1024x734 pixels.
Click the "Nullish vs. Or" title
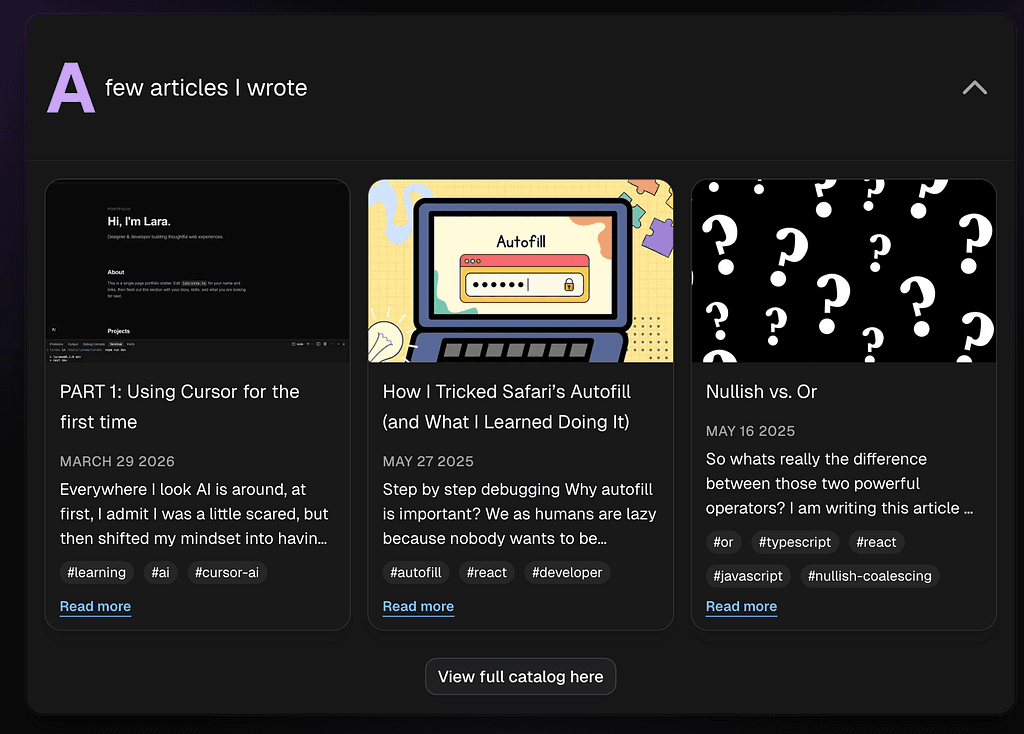[761, 392]
